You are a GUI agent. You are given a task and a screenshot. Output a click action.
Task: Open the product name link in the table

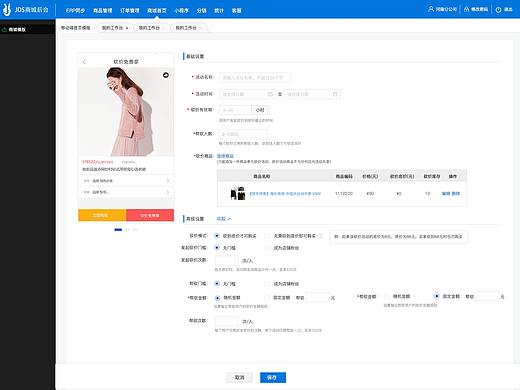[285, 193]
